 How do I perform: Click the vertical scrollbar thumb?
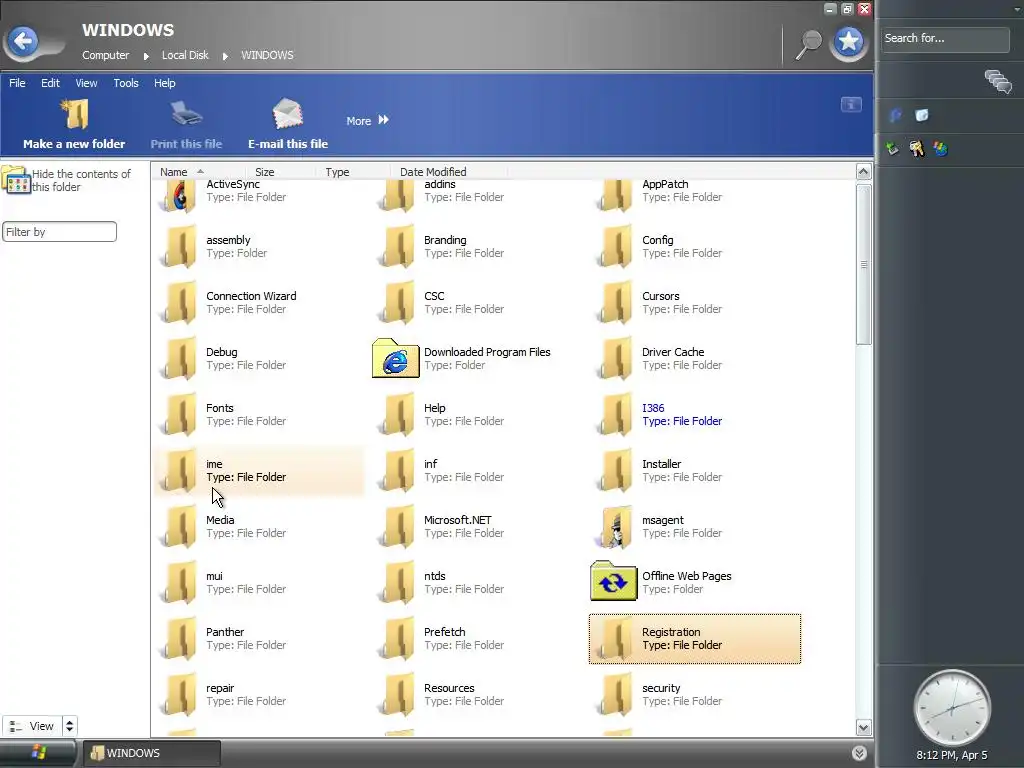click(863, 264)
